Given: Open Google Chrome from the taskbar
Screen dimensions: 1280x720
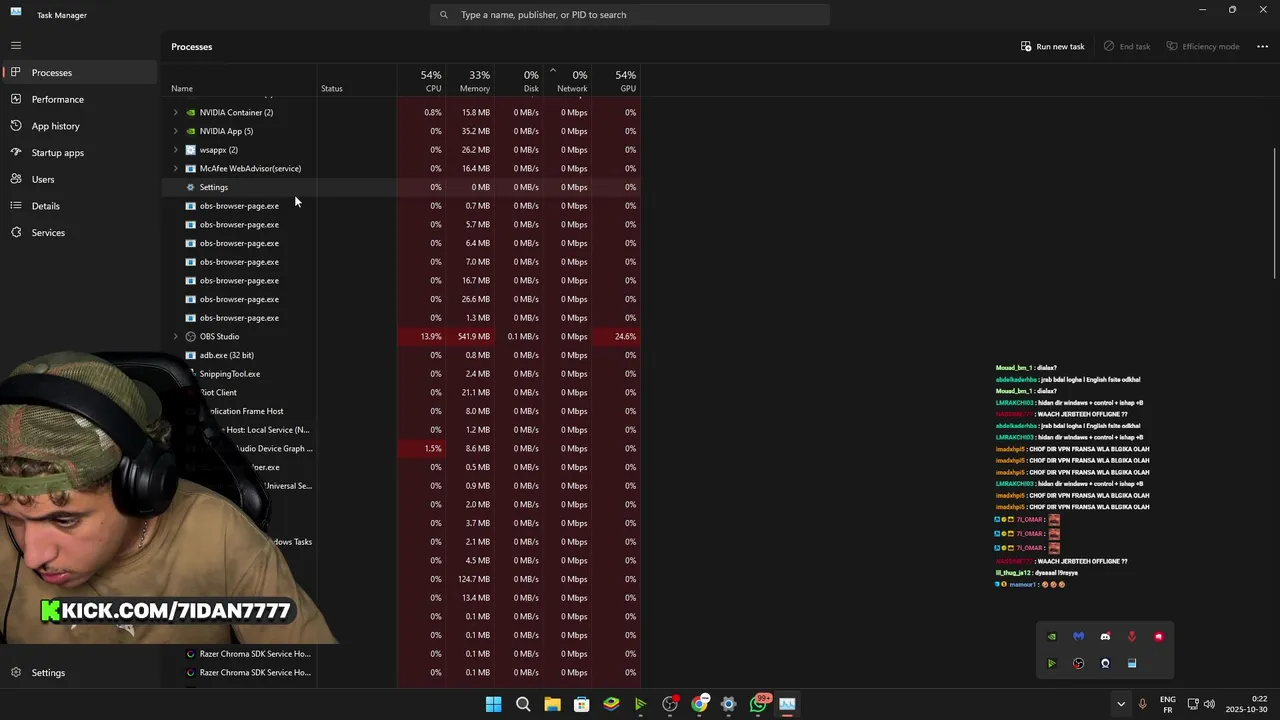Looking at the screenshot, I should [x=700, y=704].
